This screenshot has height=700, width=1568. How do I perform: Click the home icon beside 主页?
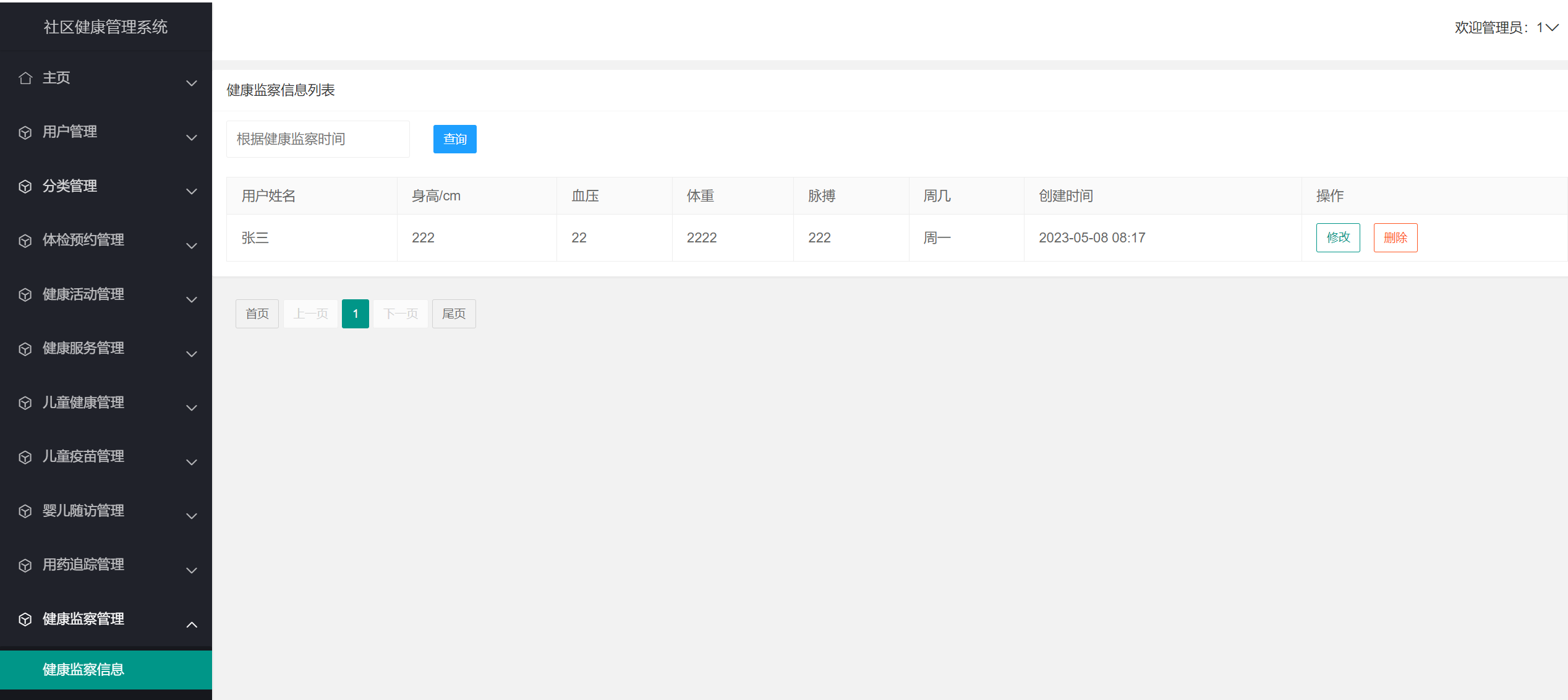pyautogui.click(x=25, y=78)
